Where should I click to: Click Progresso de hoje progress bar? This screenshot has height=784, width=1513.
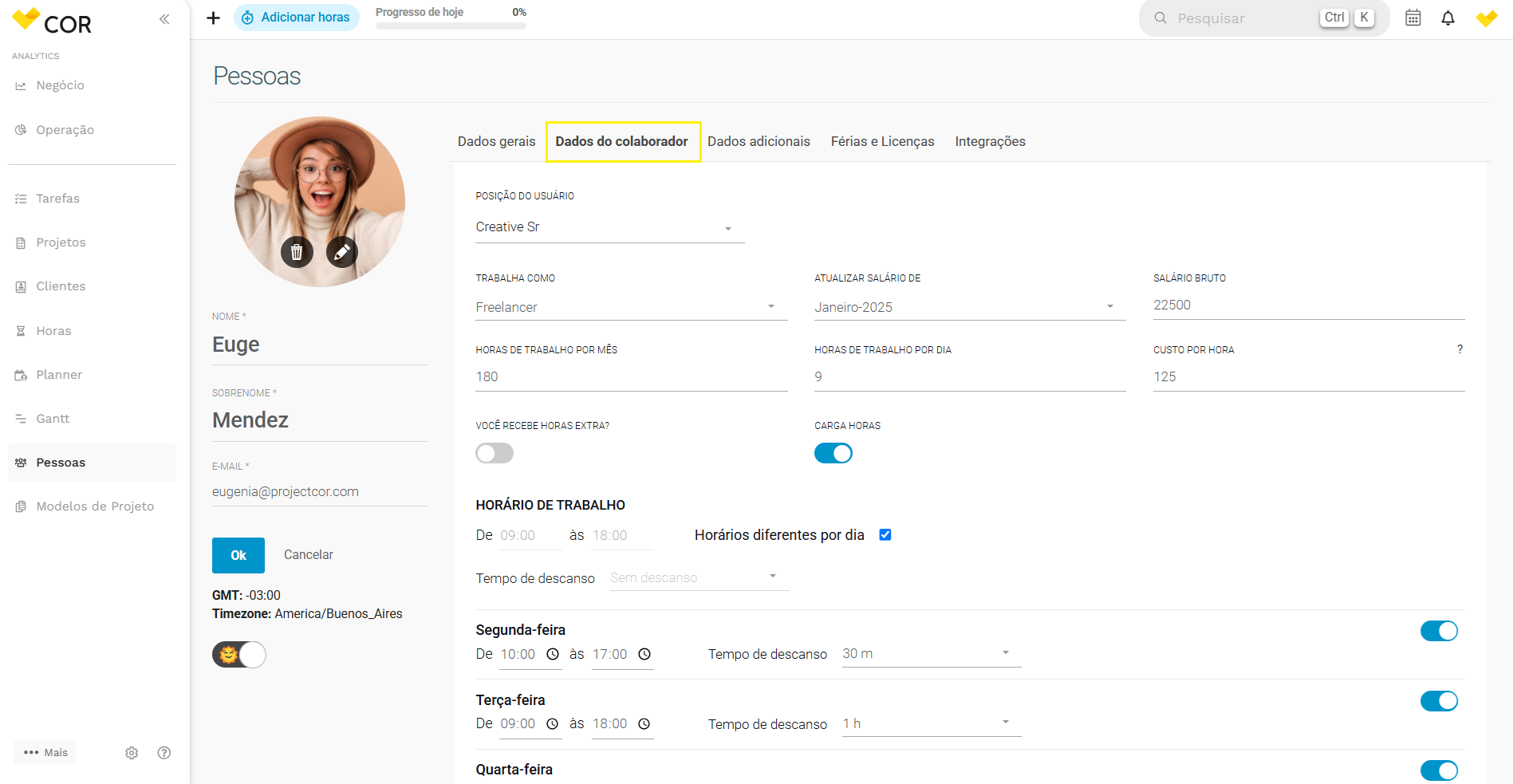tap(451, 26)
